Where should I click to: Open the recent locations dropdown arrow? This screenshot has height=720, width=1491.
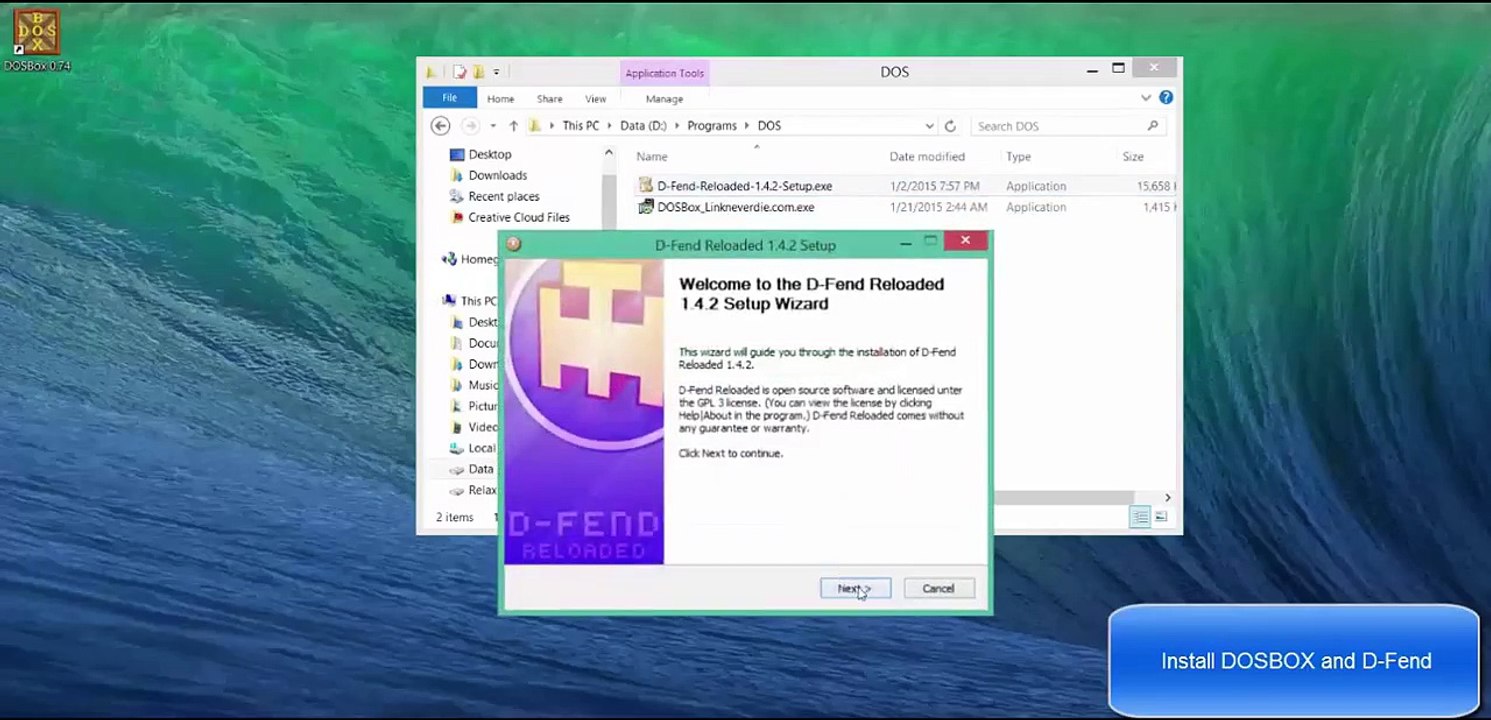[x=493, y=126]
